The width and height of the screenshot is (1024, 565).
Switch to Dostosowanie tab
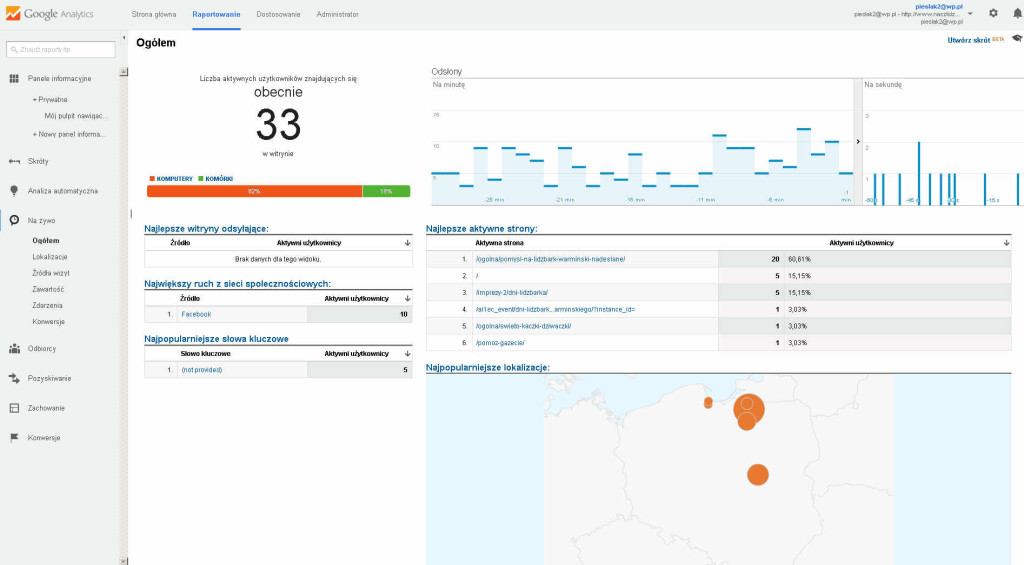[278, 14]
